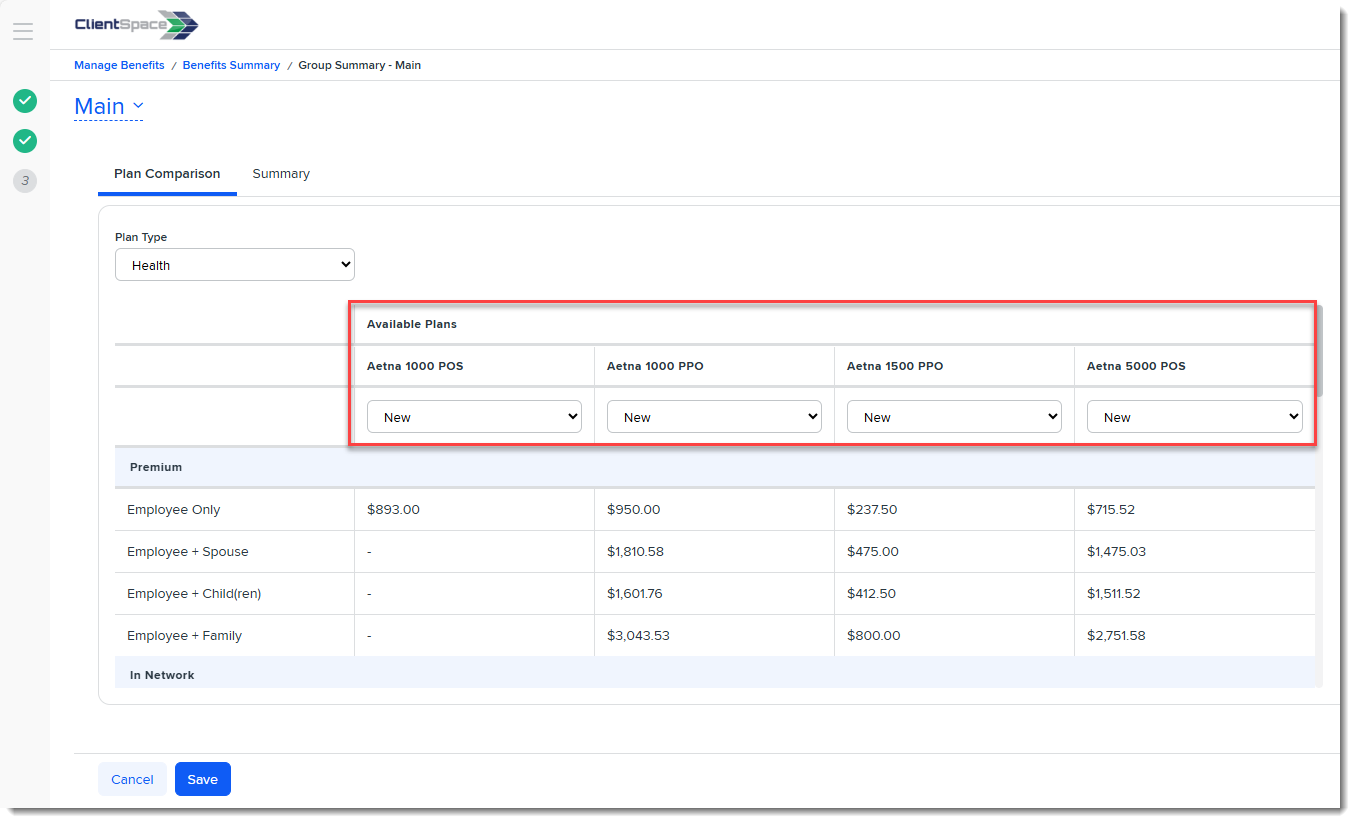1355x823 pixels.
Task: Select the Employee + Child(ren) row label
Action: point(194,594)
